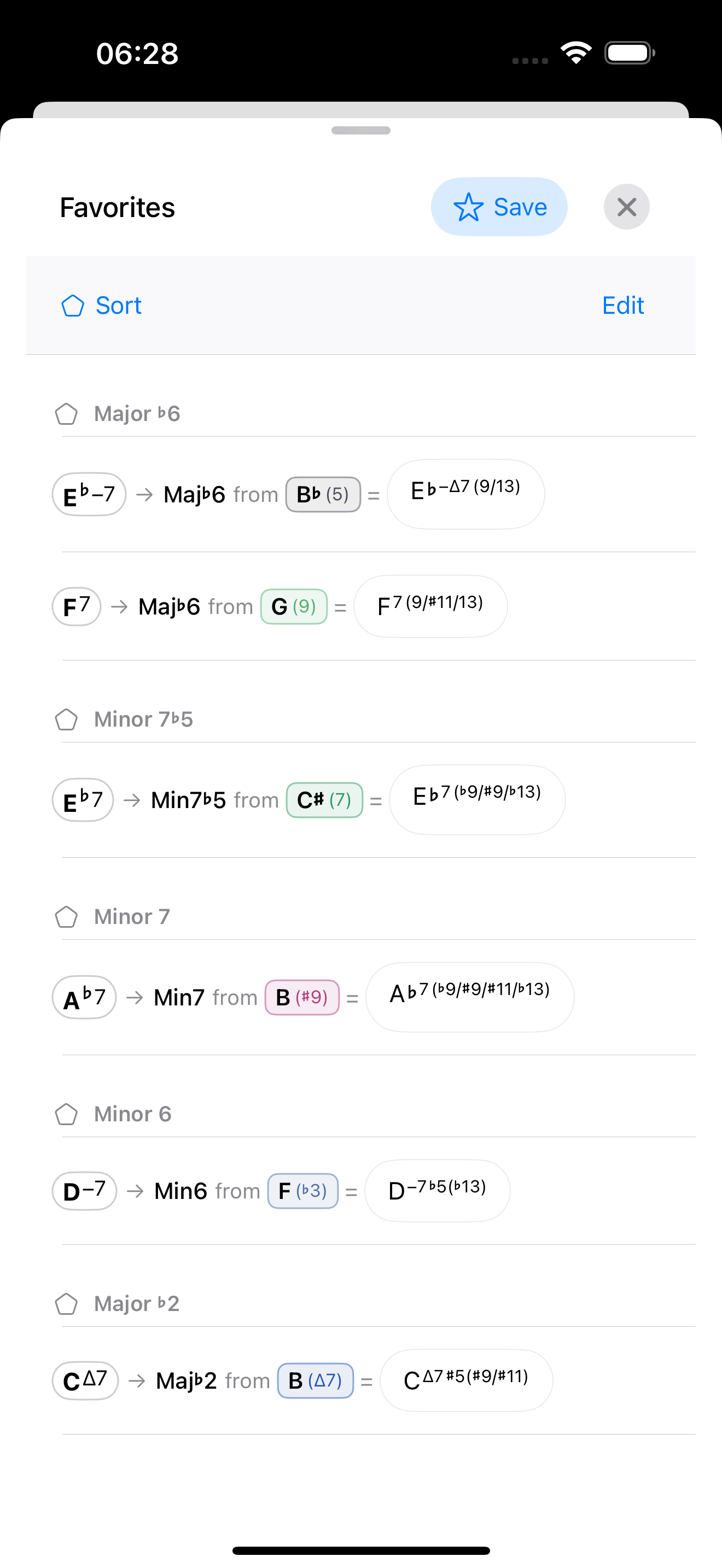Select the Minor 7♭5 pentagon icon
Viewport: 722px width, 1568px height.
tap(66, 719)
